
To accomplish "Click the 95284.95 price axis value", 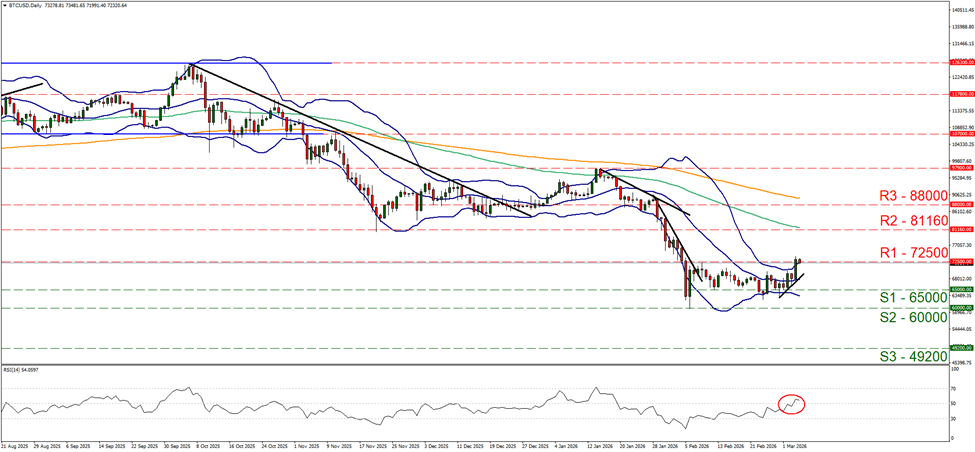I will [961, 178].
